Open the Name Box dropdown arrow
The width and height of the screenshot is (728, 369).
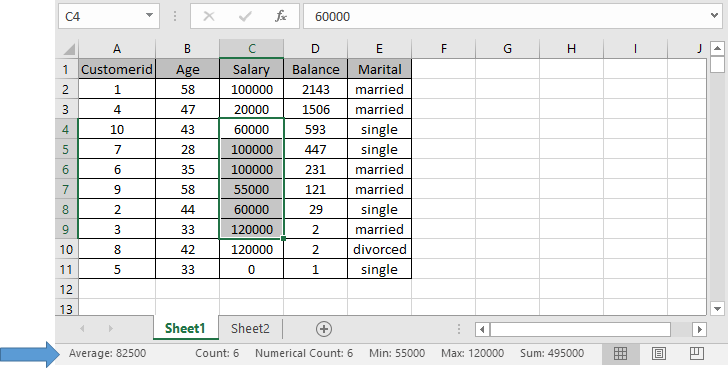(x=149, y=16)
